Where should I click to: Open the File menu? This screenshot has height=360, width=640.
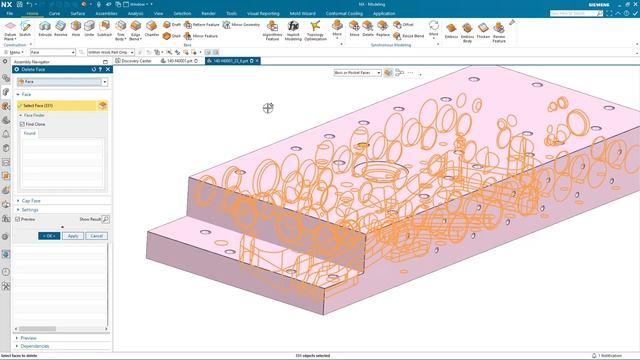[9, 13]
